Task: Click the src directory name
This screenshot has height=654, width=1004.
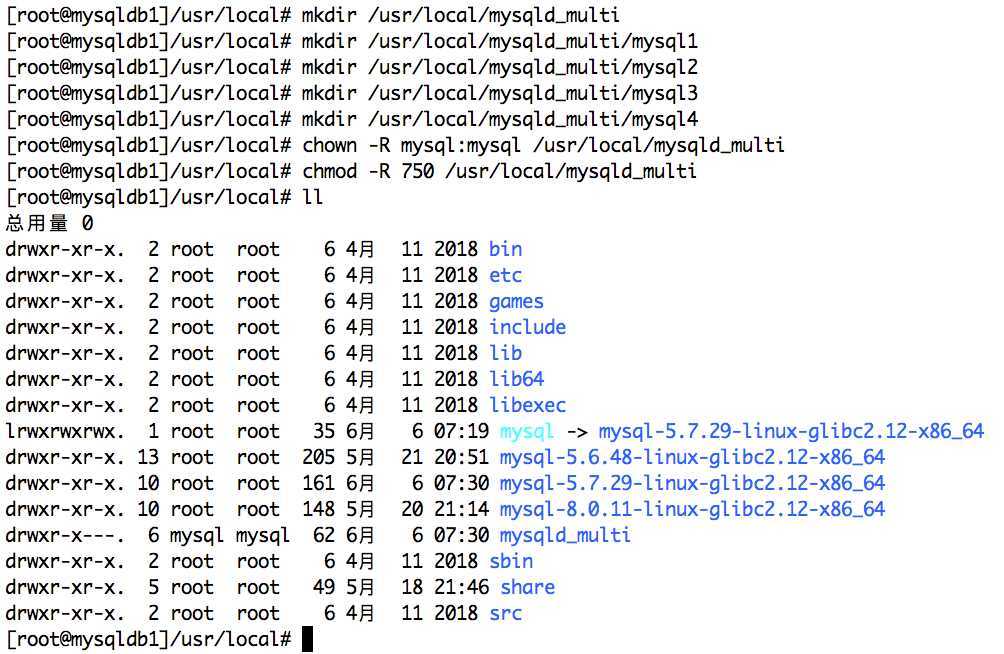Action: tap(506, 613)
